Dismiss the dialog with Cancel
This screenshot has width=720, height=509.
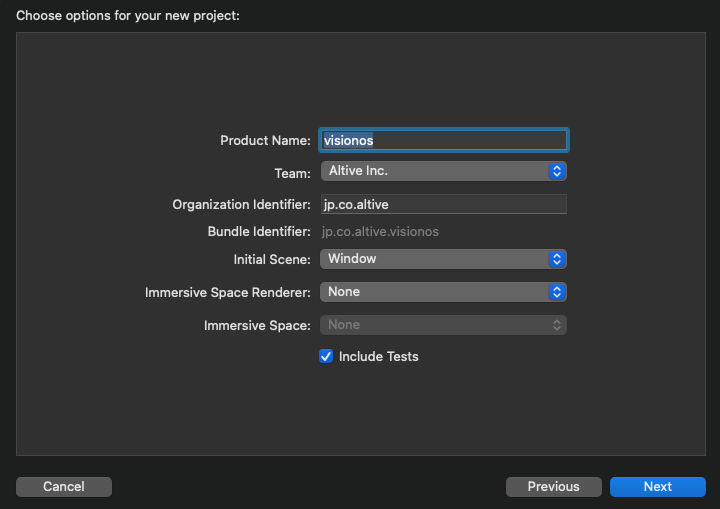(x=64, y=486)
